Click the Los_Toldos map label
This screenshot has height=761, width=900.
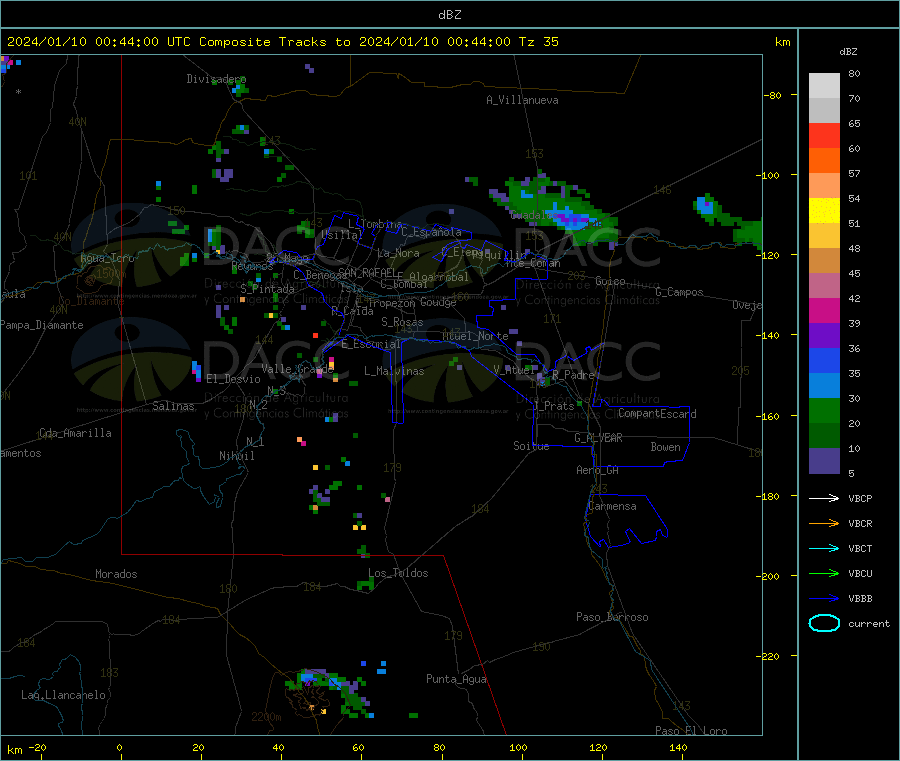pos(398,573)
